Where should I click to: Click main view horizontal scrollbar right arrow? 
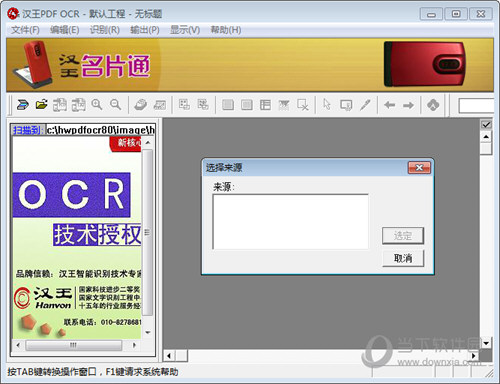point(473,356)
